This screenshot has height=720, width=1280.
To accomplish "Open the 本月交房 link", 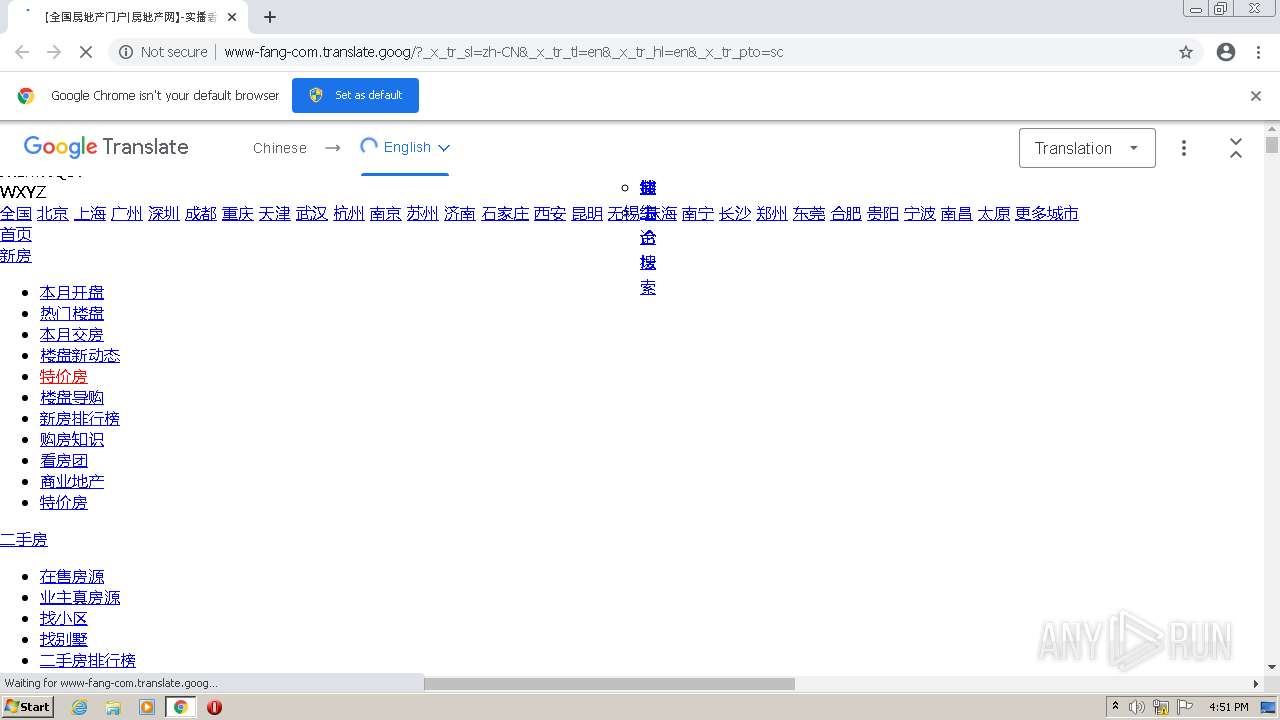I will click(x=72, y=334).
